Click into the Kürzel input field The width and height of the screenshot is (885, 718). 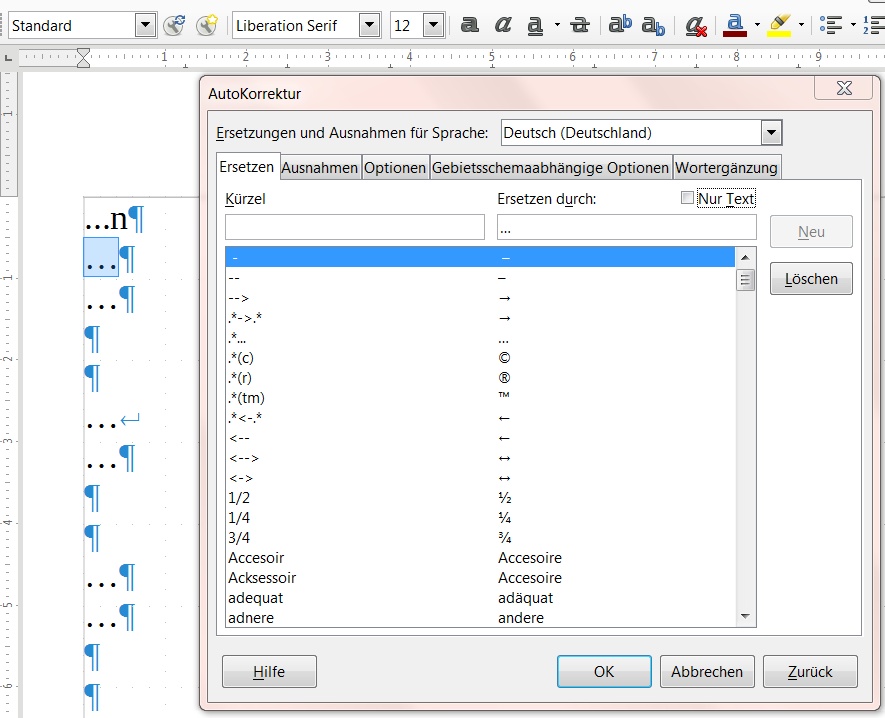click(x=355, y=228)
